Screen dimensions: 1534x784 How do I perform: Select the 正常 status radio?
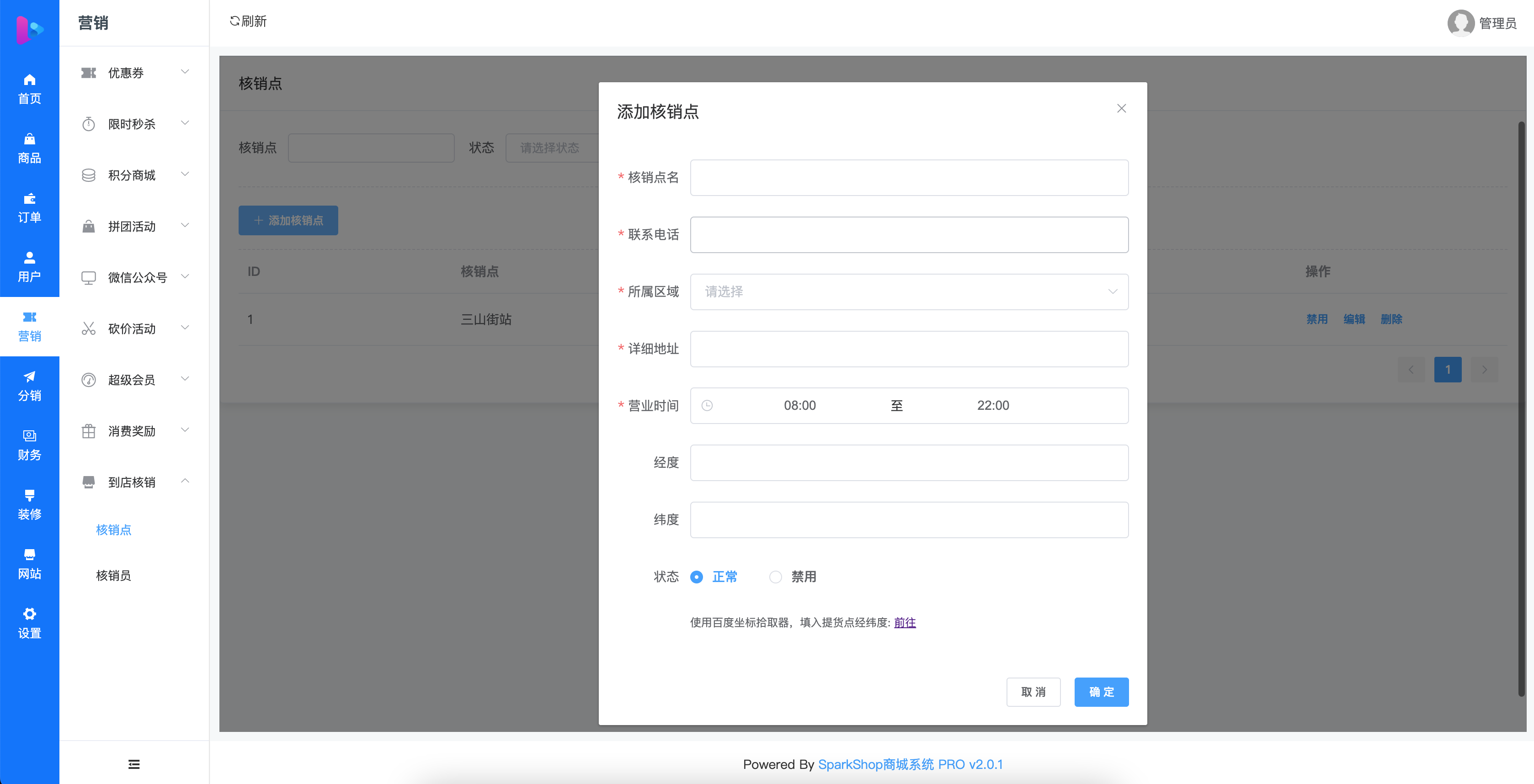coord(697,577)
